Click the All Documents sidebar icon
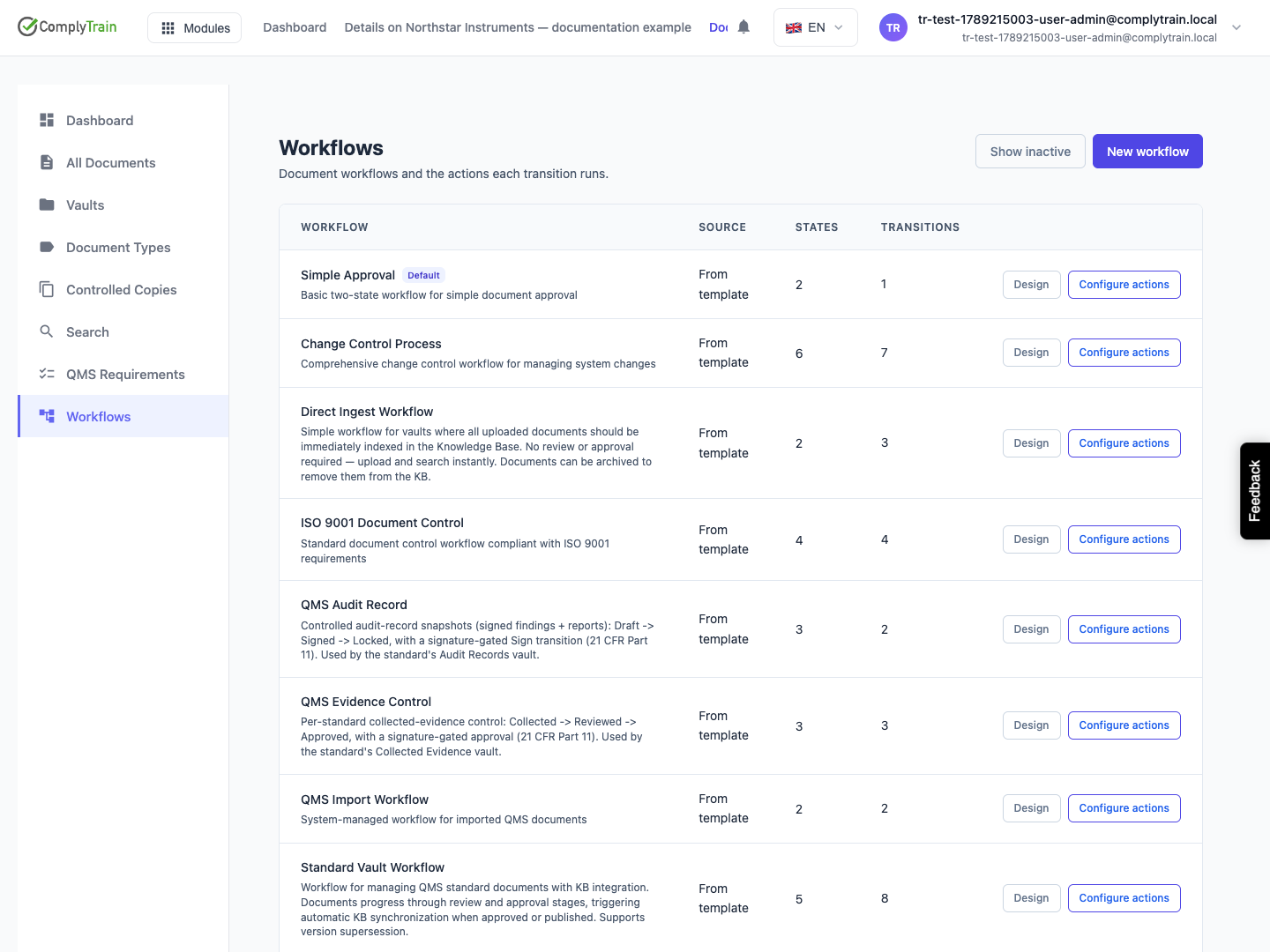1270x952 pixels. pos(47,162)
